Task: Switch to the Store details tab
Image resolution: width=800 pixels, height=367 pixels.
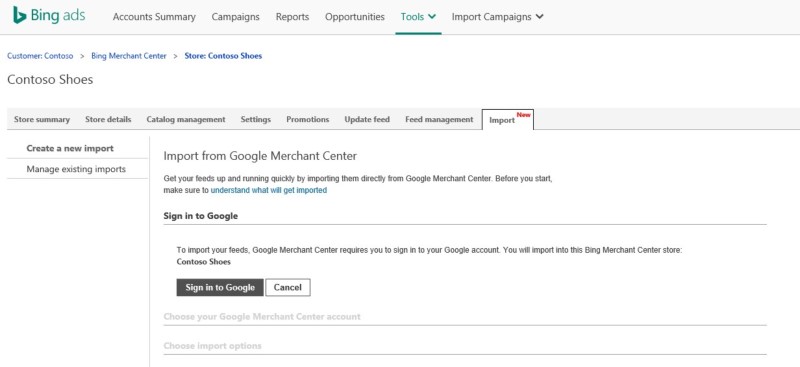Action: coord(108,119)
